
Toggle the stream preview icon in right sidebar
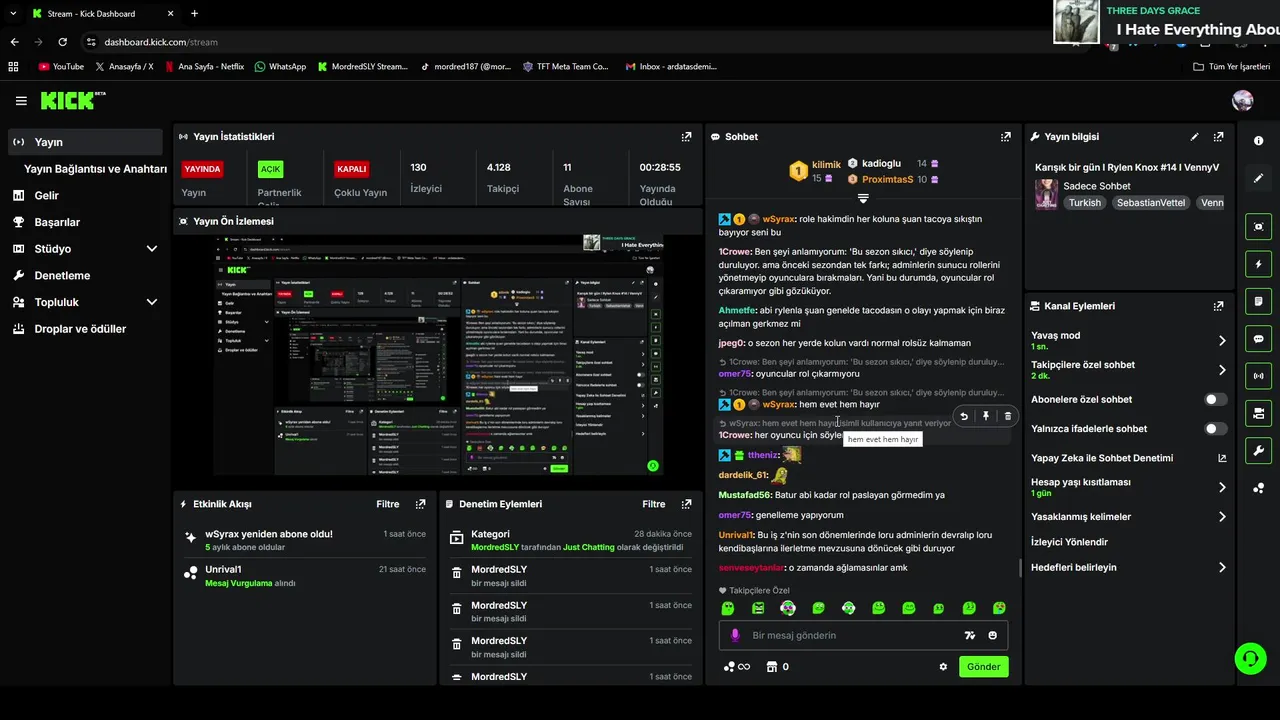coord(1259,227)
